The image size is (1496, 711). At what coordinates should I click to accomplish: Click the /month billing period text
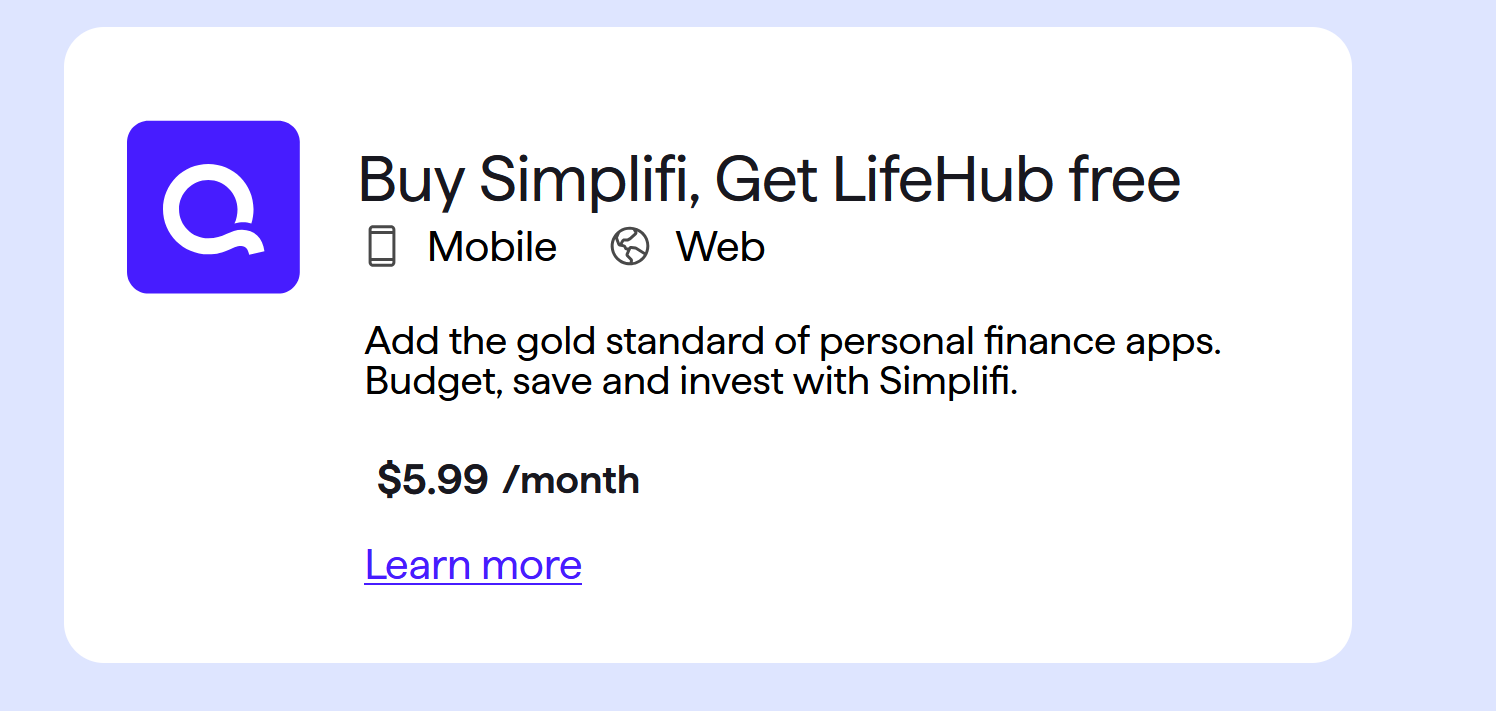571,480
